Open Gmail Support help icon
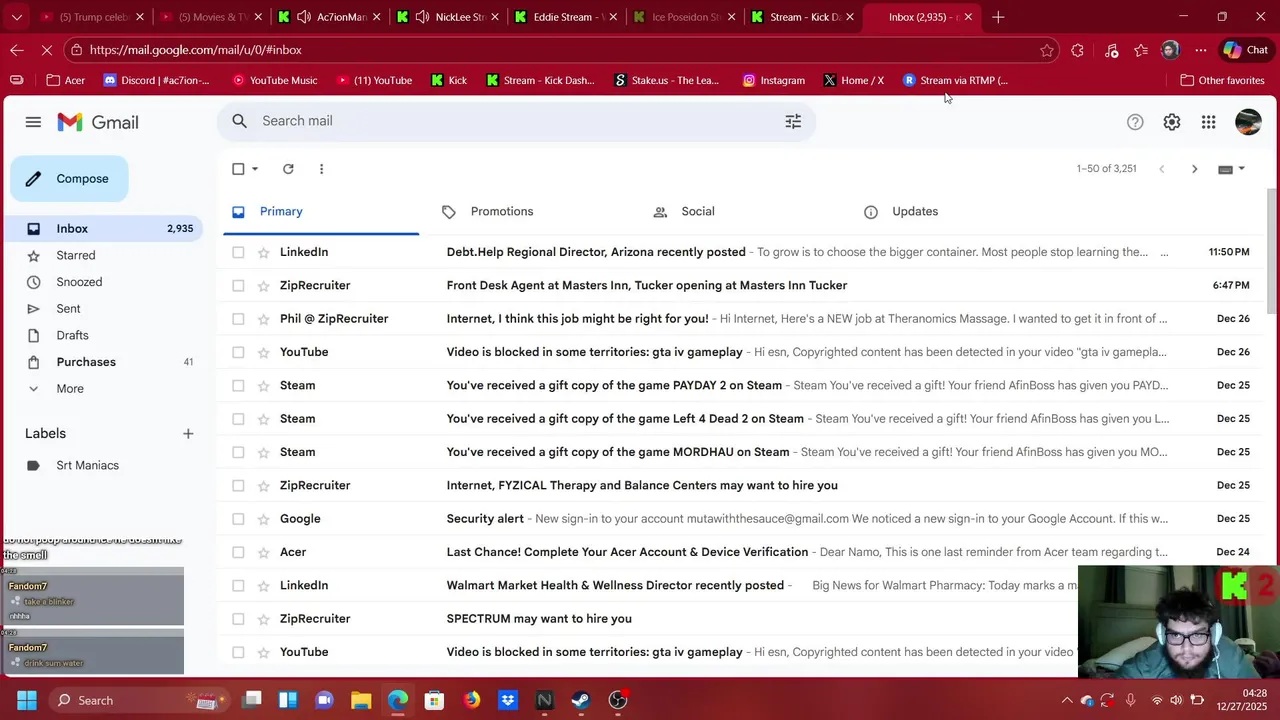This screenshot has width=1280, height=720. point(1135,122)
